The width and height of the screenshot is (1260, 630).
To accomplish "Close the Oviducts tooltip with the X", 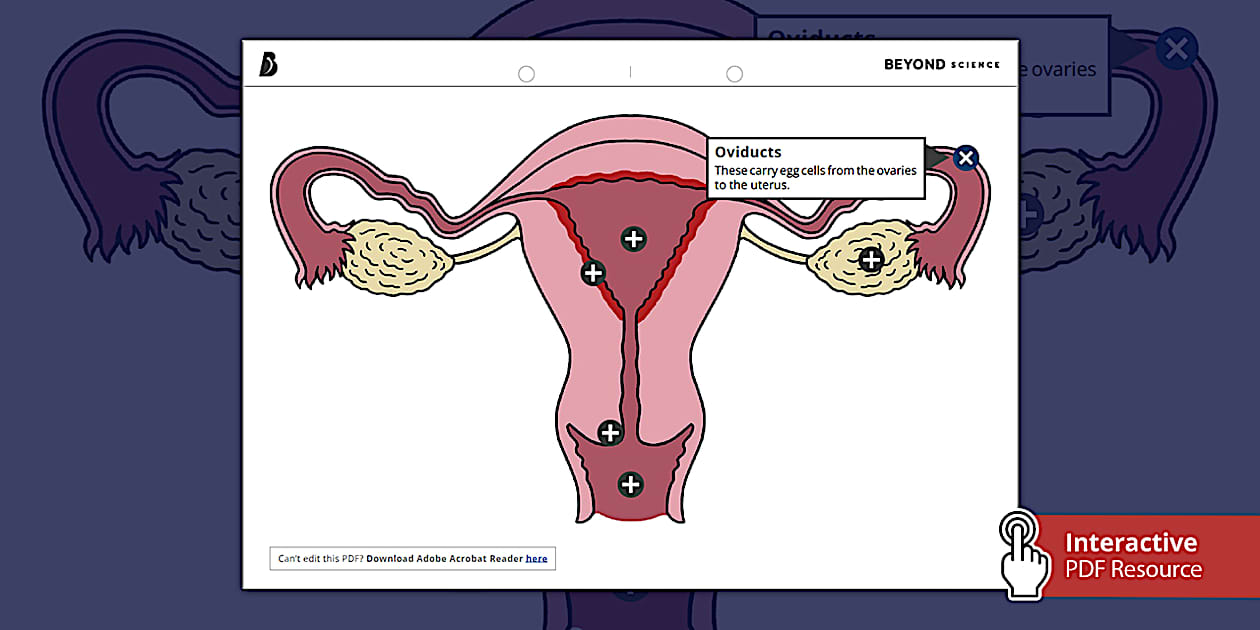I will click(x=965, y=158).
